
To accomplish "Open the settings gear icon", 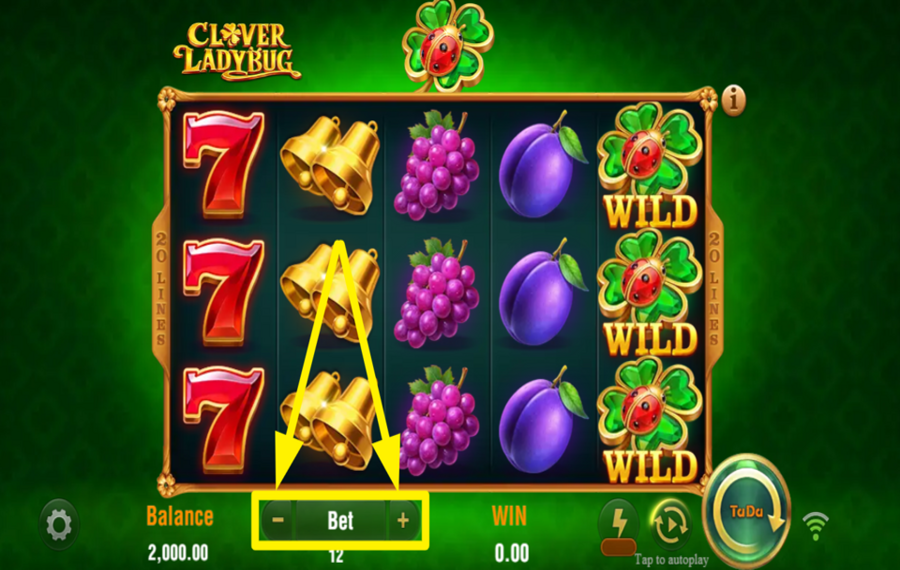I will [59, 524].
